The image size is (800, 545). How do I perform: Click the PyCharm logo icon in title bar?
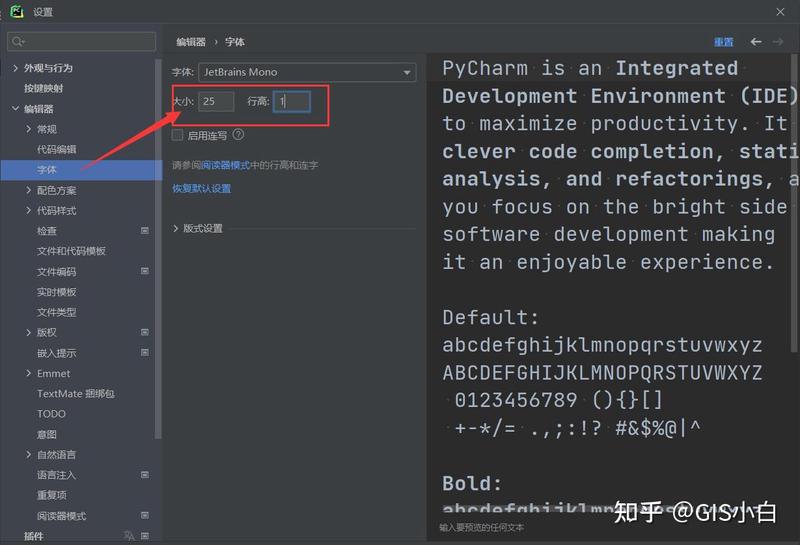(17, 11)
